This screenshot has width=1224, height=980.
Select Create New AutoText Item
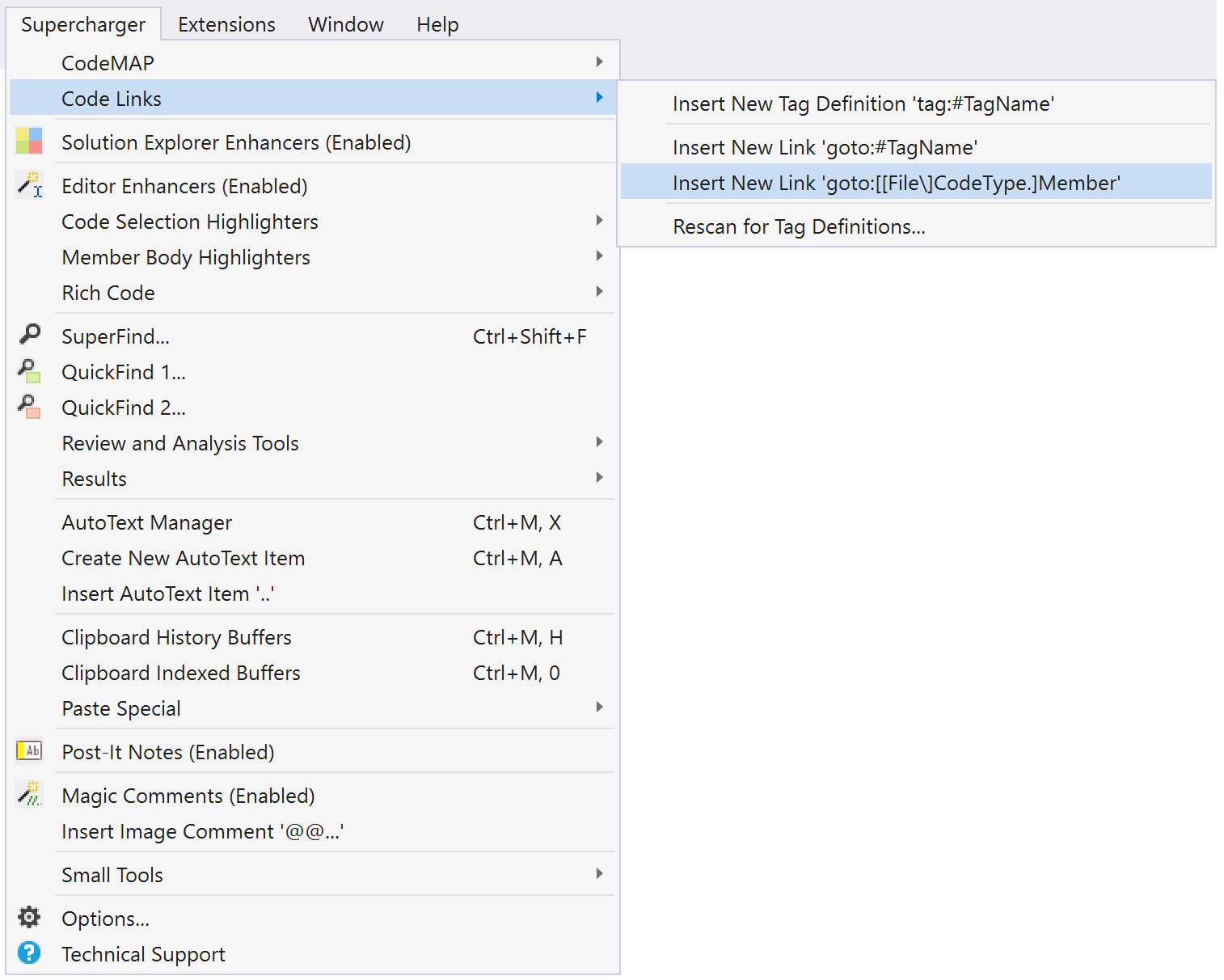(x=312, y=558)
